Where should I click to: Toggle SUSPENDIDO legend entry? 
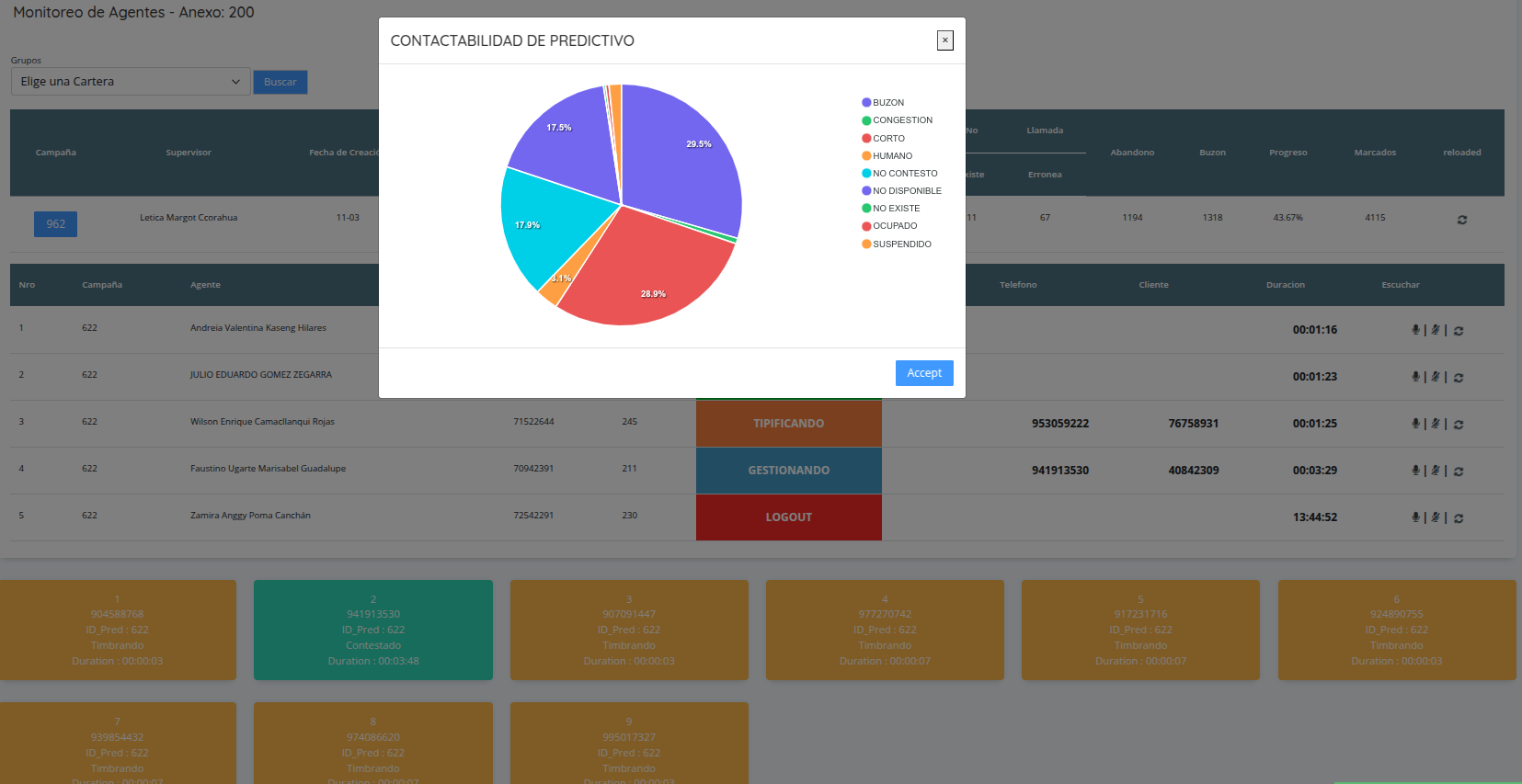click(x=897, y=244)
